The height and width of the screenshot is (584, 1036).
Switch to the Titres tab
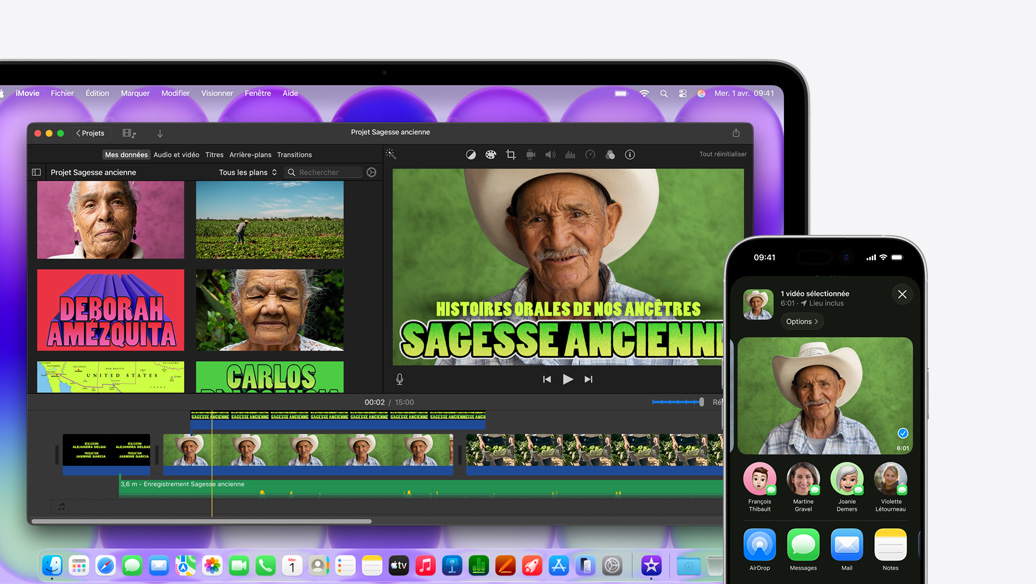pyautogui.click(x=214, y=154)
